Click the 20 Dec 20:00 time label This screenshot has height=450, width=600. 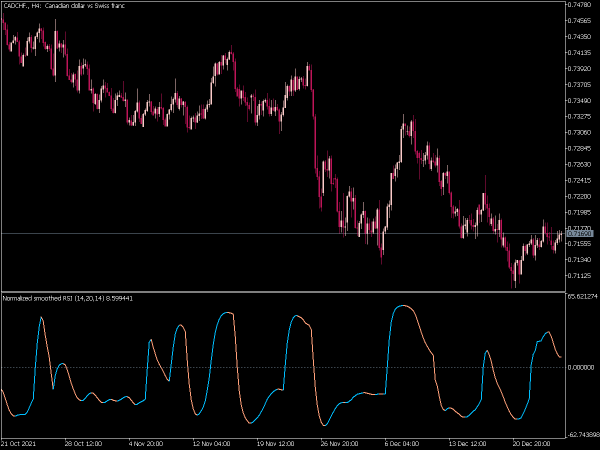[x=531, y=443]
